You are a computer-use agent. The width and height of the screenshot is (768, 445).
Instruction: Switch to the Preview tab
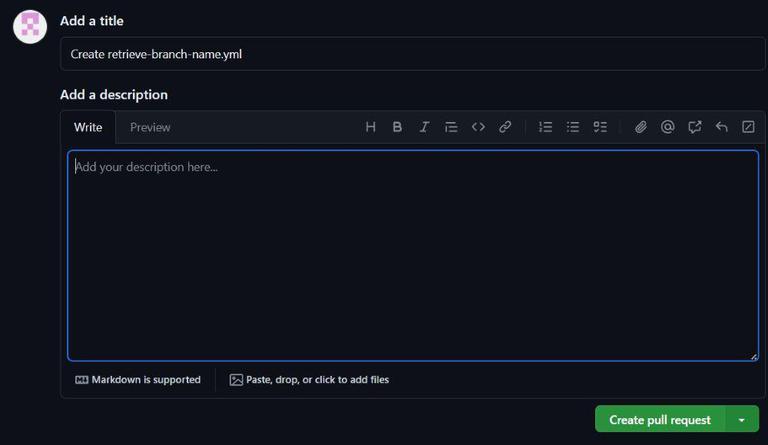click(x=150, y=127)
